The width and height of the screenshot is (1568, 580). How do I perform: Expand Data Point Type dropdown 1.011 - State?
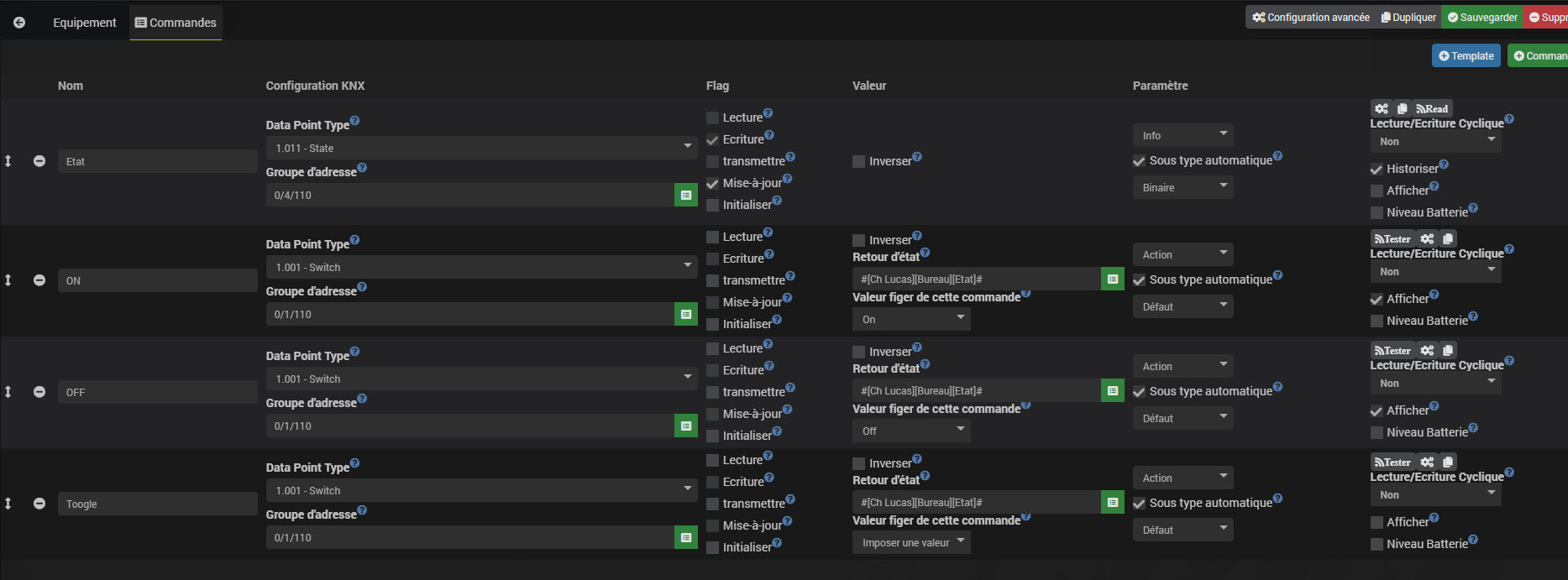pos(480,148)
